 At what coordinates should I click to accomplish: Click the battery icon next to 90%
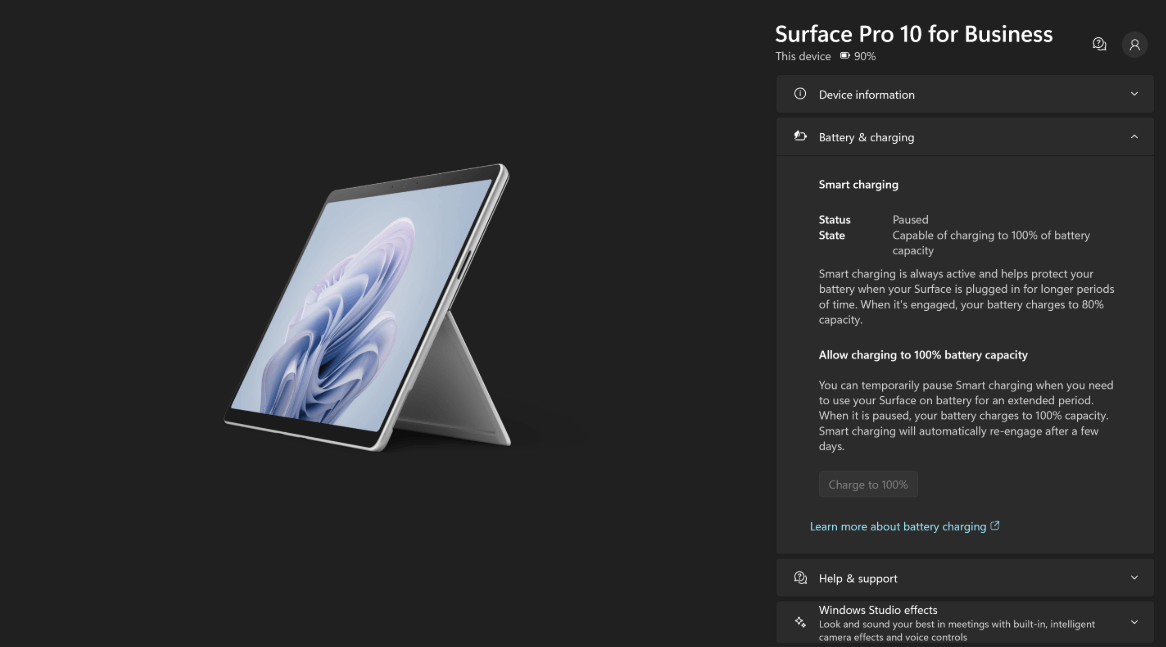point(845,56)
